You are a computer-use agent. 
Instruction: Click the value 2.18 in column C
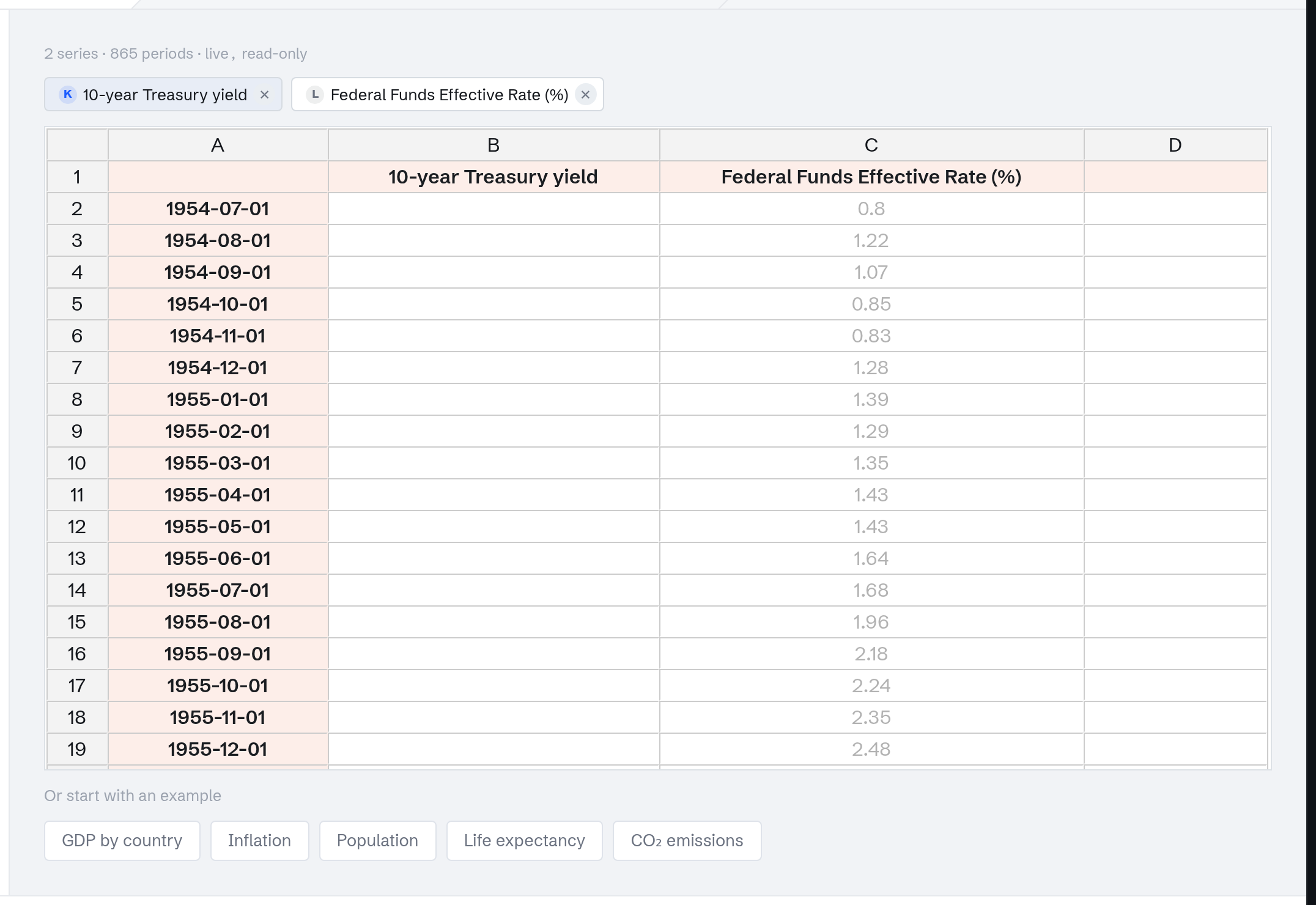pos(871,654)
